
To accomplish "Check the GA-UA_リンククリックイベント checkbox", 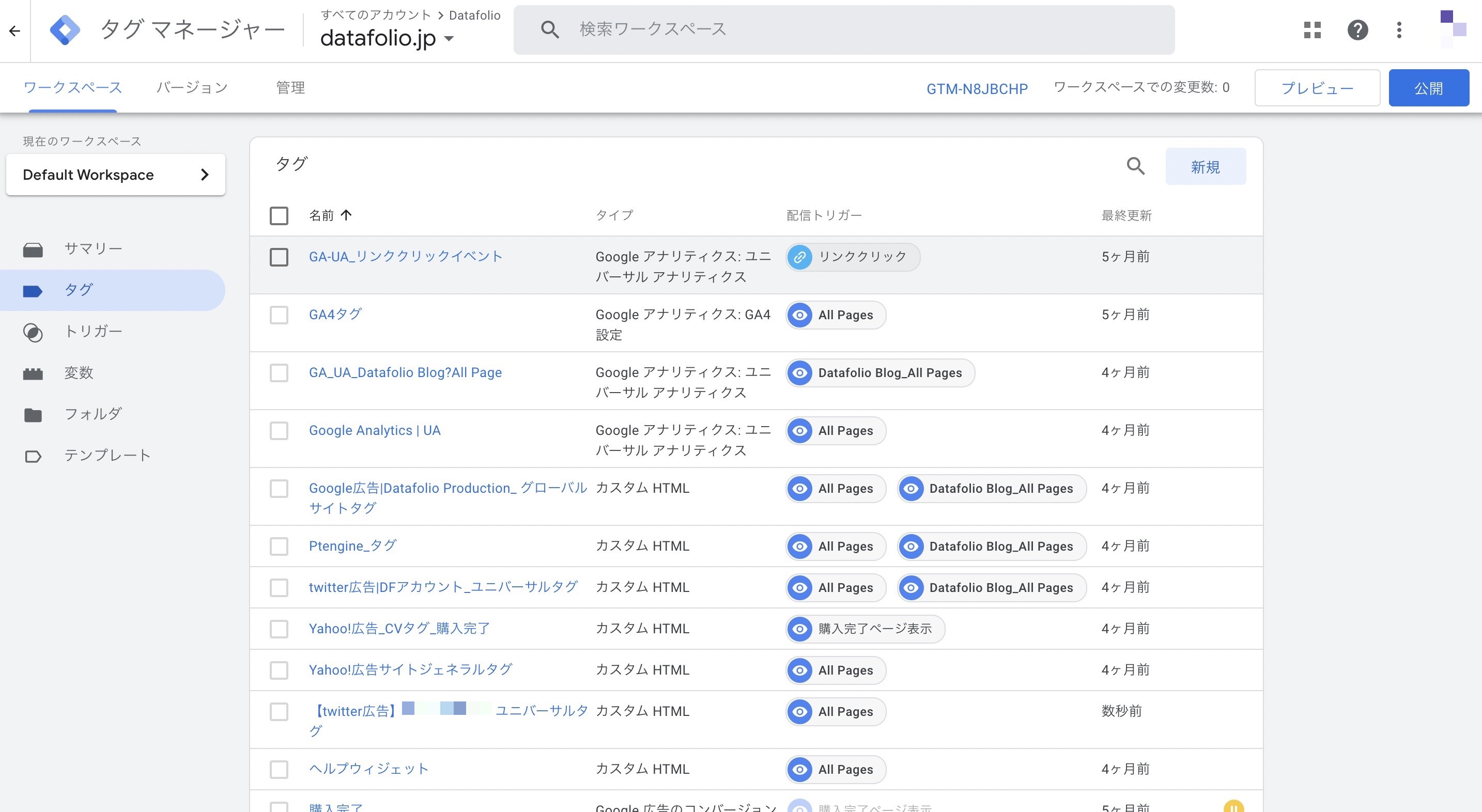I will point(279,257).
